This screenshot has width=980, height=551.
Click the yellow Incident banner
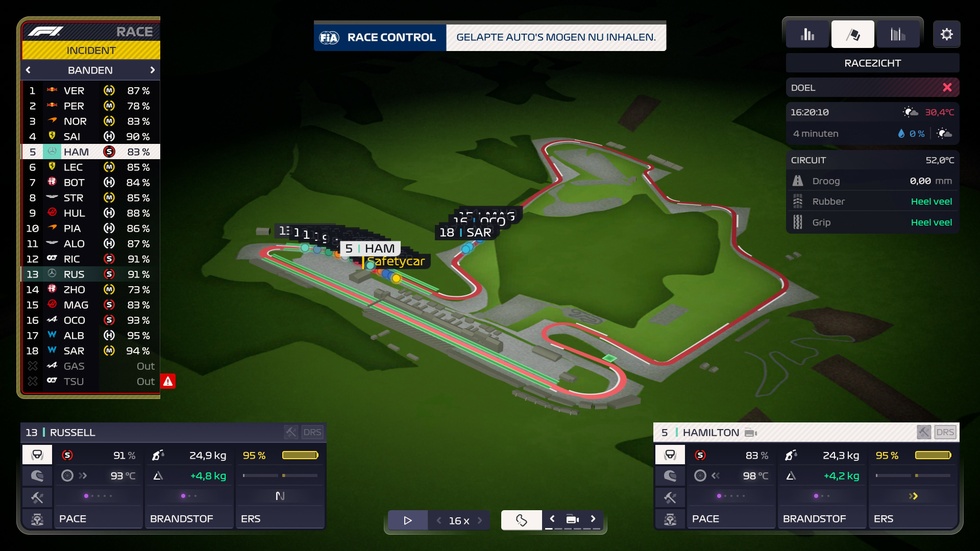point(91,50)
